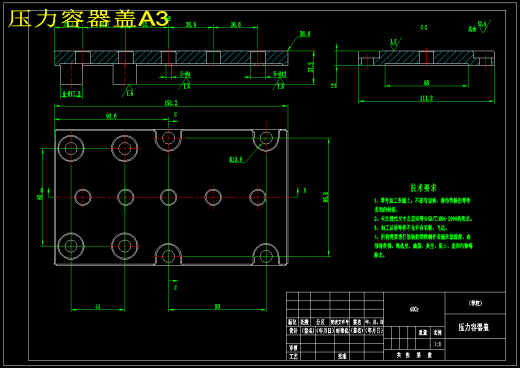Click the 111.2 dimension in section C-C
Screen dimensions: 520x368
click(426, 98)
